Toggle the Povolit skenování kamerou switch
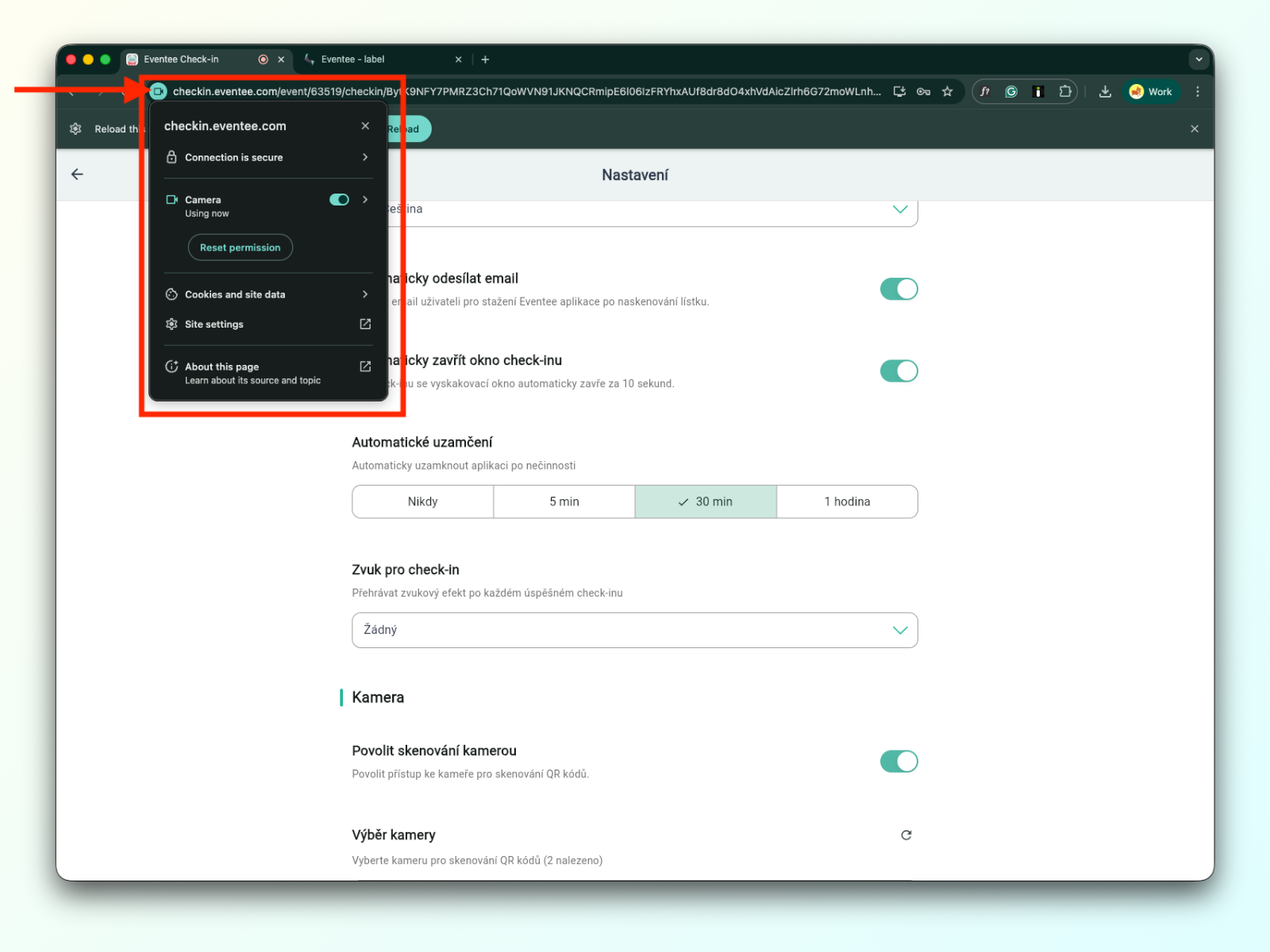1270x952 pixels. pyautogui.click(x=899, y=762)
